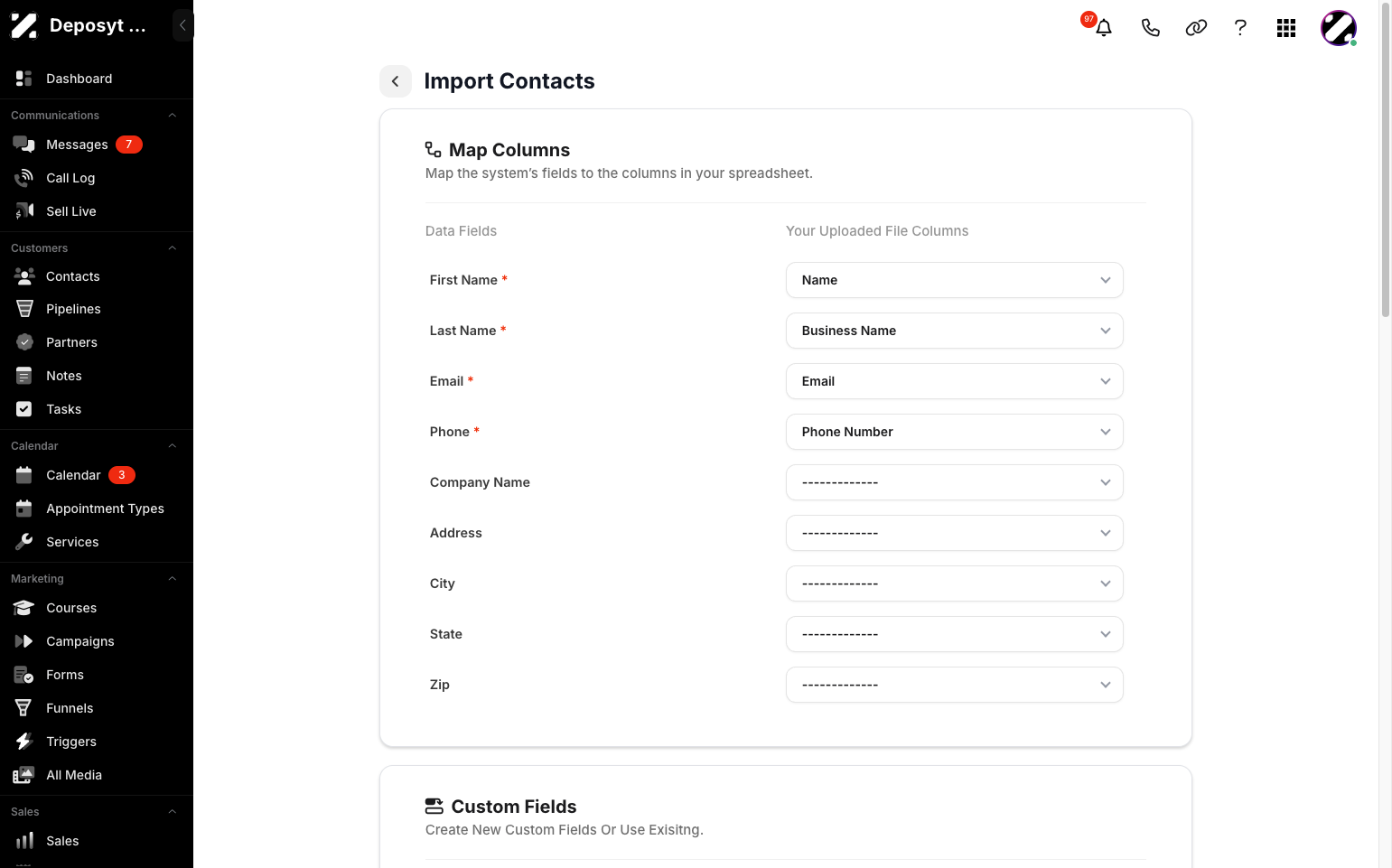Viewport: 1392px width, 868px height.
Task: Click the page vertical scrollbar
Action: [1386, 160]
